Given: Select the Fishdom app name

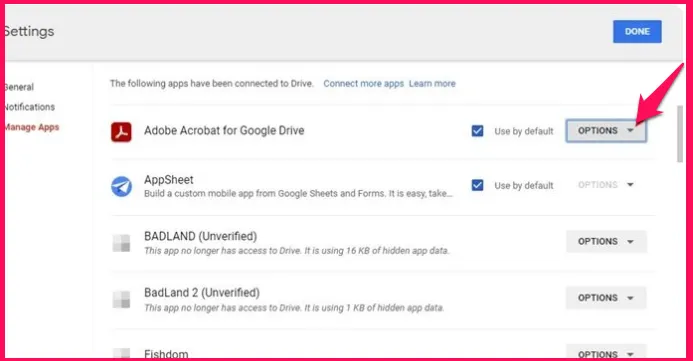Looking at the screenshot, I should pos(166,354).
